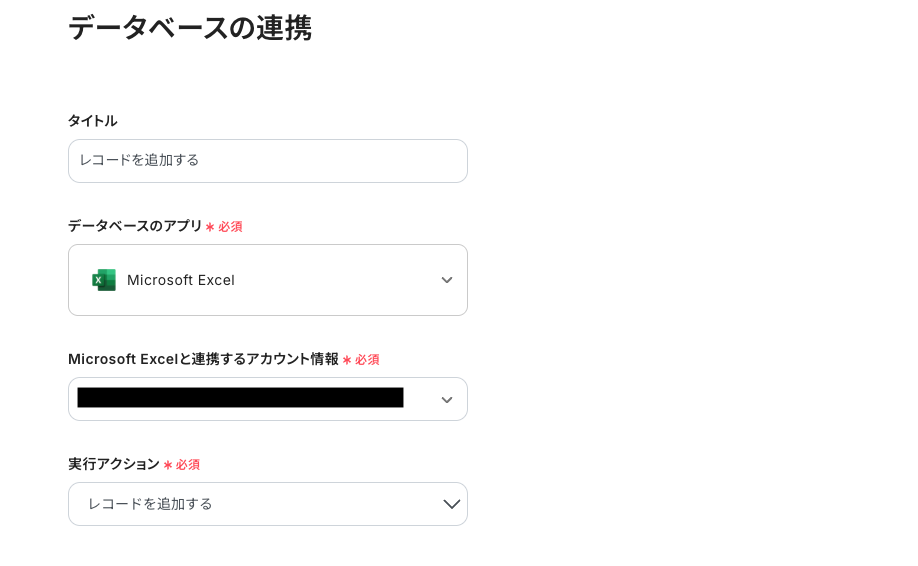Click the タイトル field label

pyautogui.click(x=92, y=121)
